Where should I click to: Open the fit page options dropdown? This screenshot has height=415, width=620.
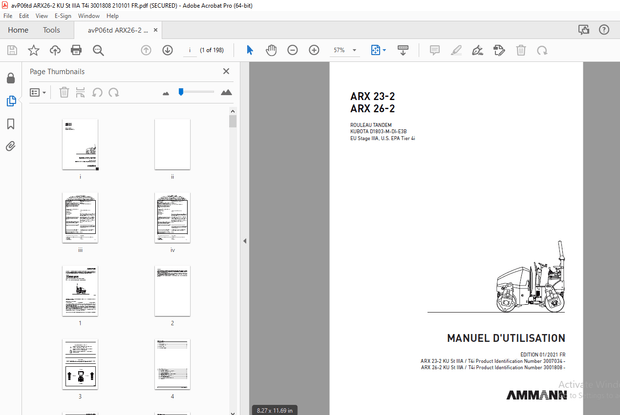pos(378,50)
